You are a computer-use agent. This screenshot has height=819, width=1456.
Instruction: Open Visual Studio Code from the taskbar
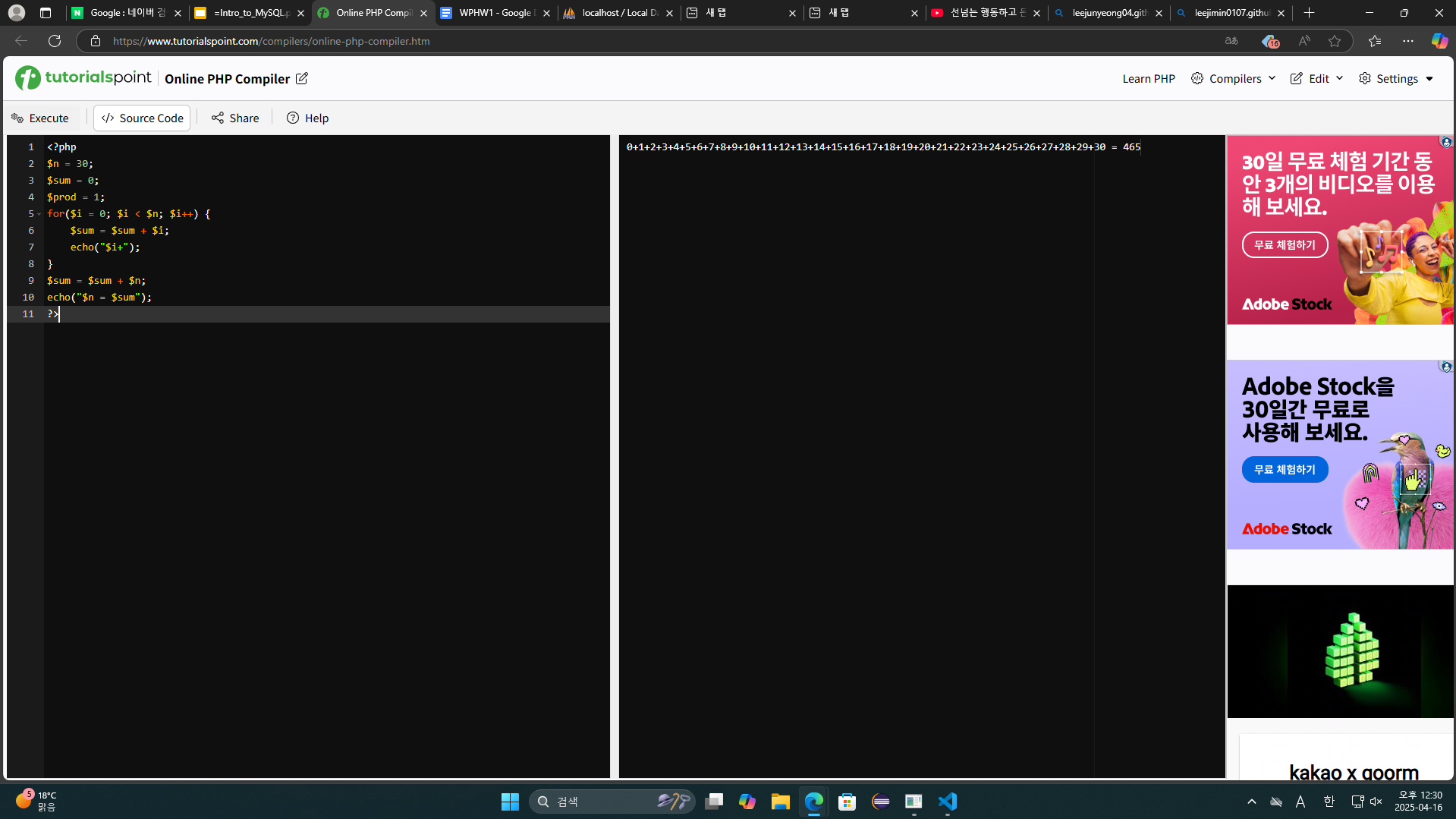[946, 801]
